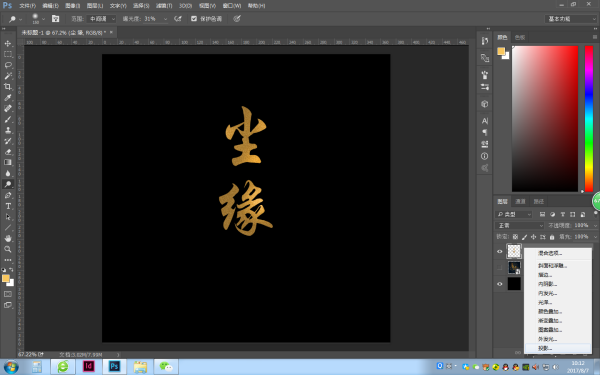Click the rainbow hue slider strip
600x375 pixels.
(589, 119)
